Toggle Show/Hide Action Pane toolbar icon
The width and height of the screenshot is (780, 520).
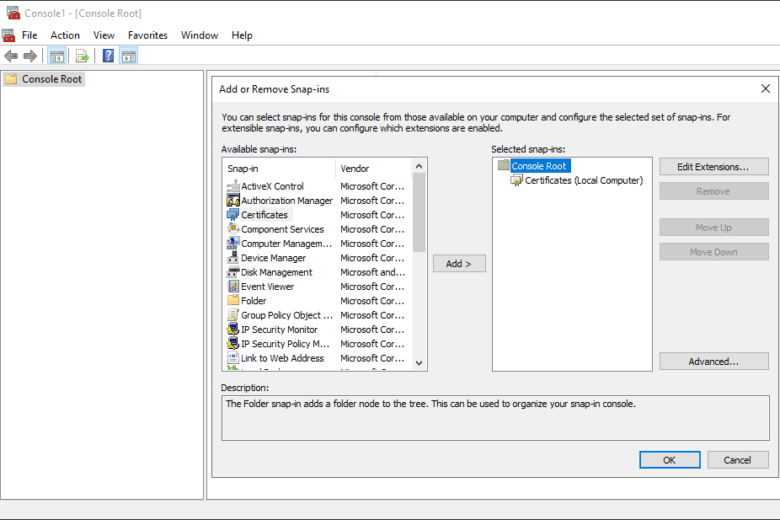coord(129,56)
